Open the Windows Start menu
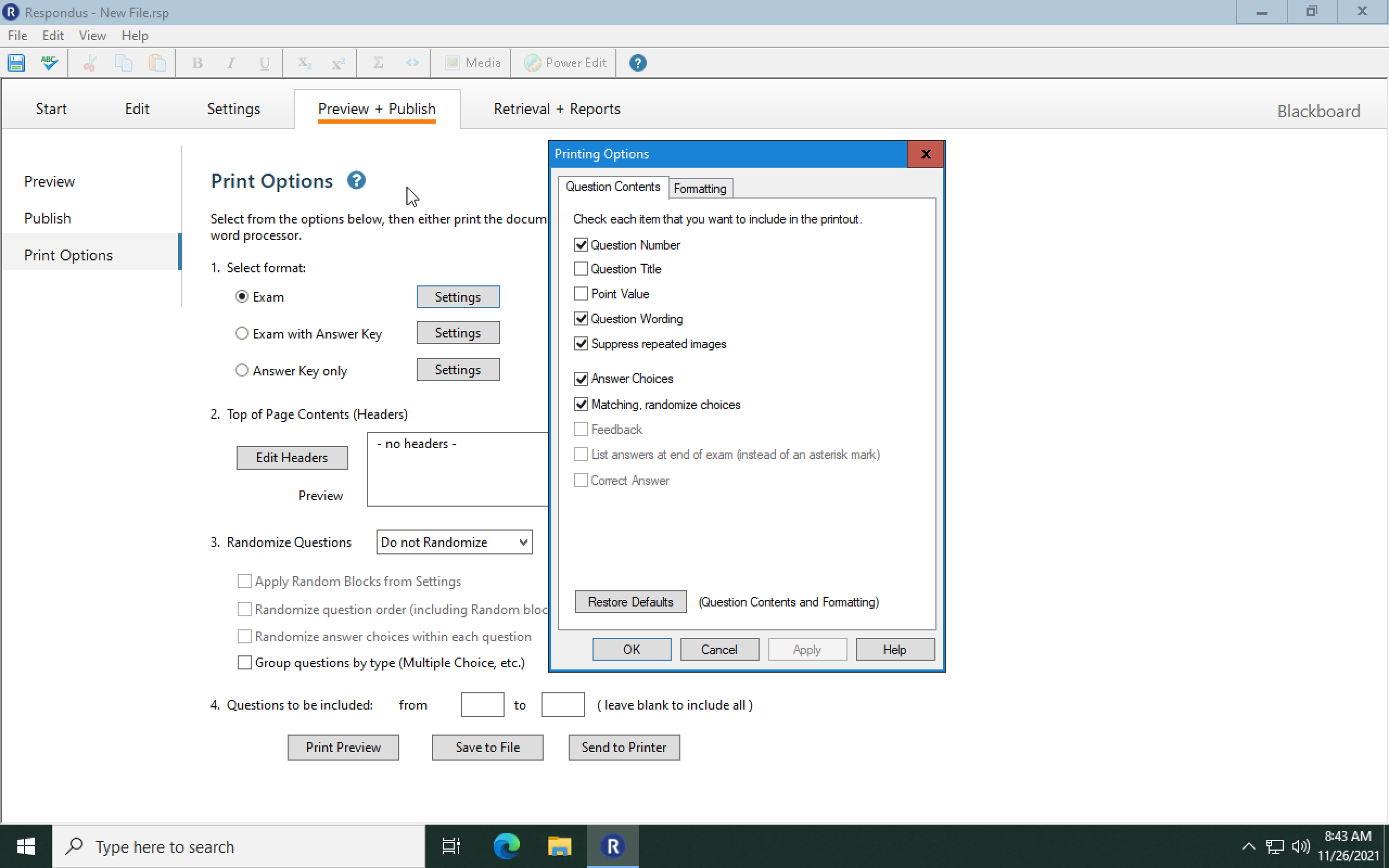Viewport: 1389px width, 868px height. pyautogui.click(x=26, y=846)
